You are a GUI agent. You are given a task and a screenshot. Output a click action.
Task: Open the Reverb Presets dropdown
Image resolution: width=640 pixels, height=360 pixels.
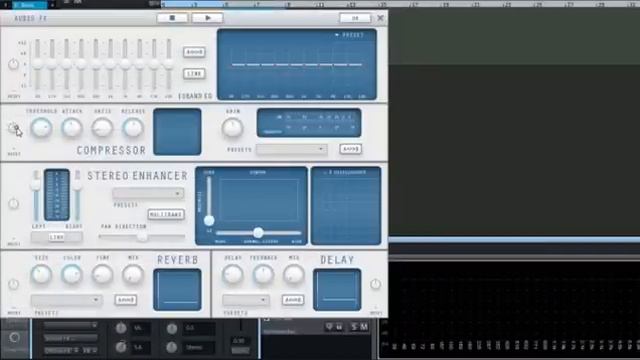(x=66, y=300)
